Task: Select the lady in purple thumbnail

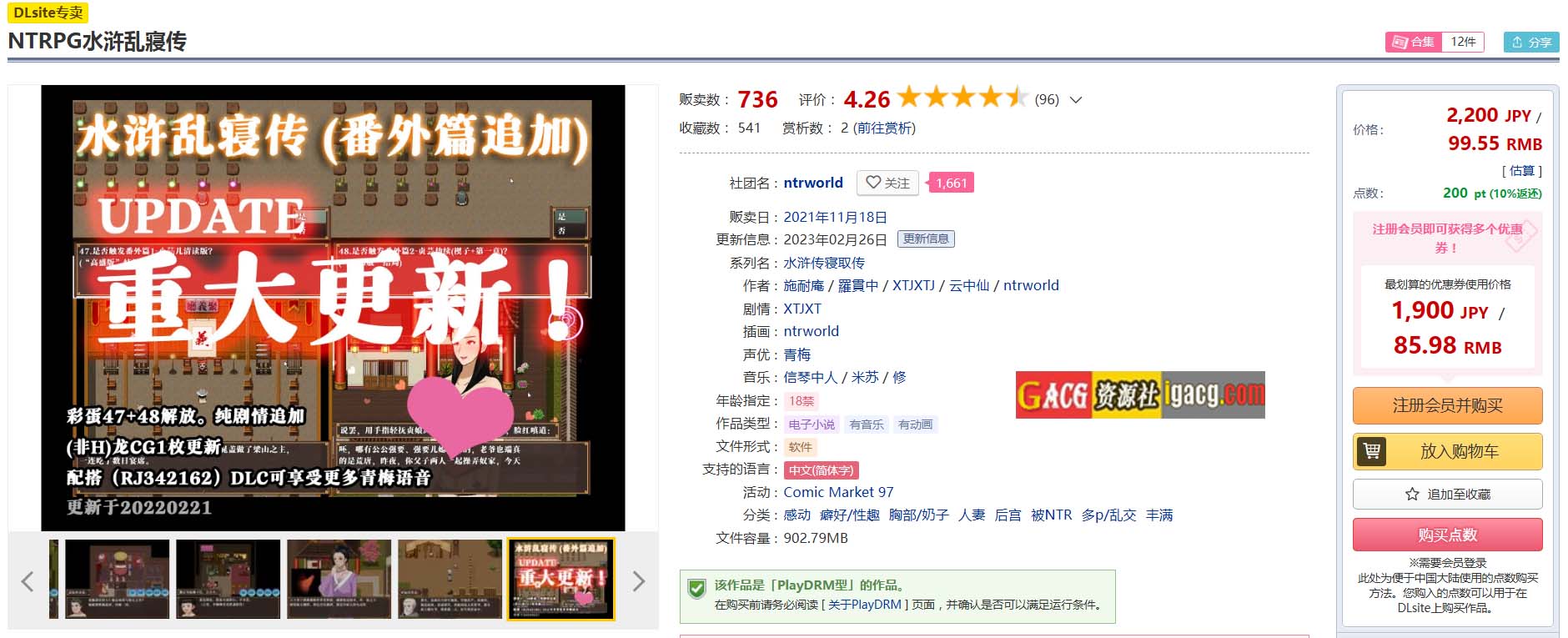Action: tap(339, 579)
